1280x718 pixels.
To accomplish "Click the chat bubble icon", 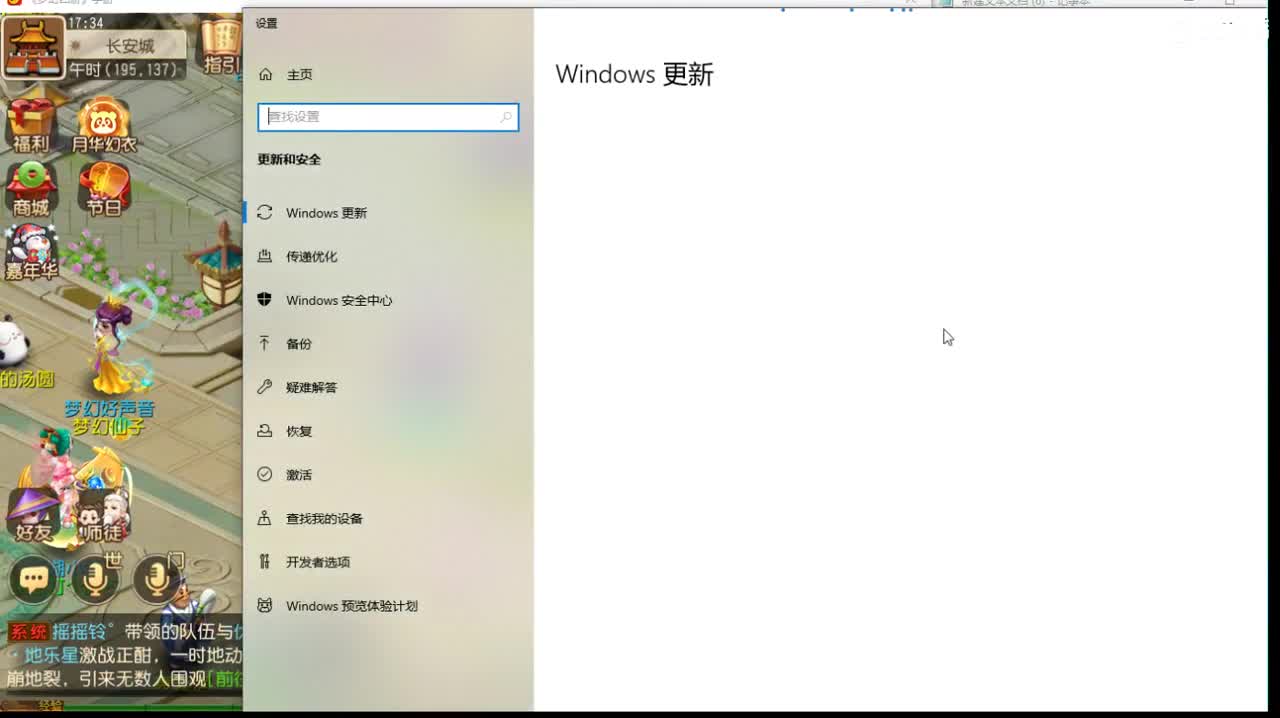I will 33,580.
